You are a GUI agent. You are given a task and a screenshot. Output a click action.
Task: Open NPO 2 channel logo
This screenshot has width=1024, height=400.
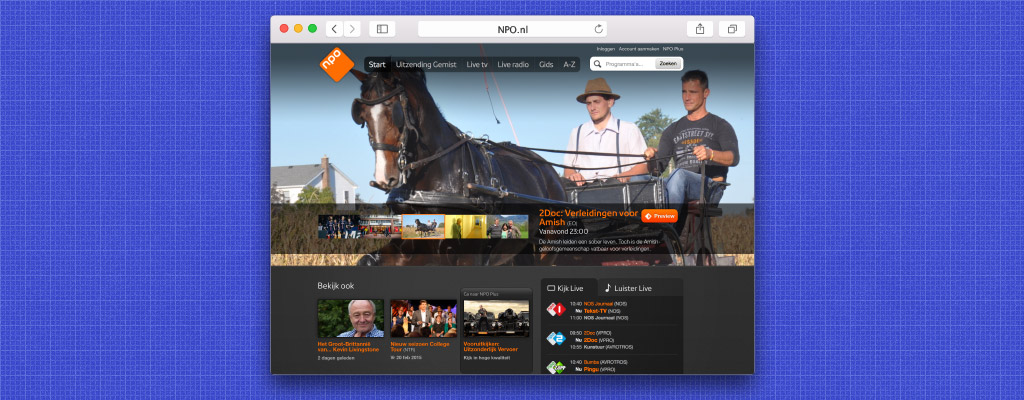pos(555,339)
